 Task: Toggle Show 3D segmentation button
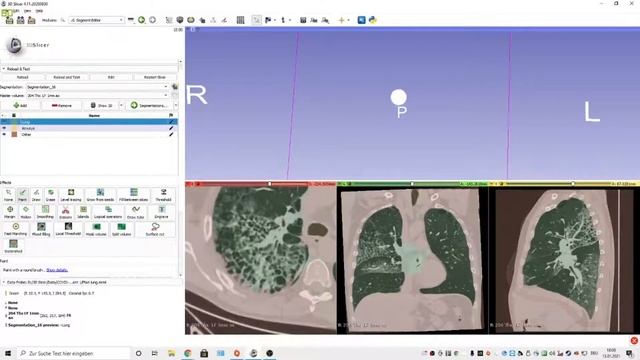[x=101, y=105]
